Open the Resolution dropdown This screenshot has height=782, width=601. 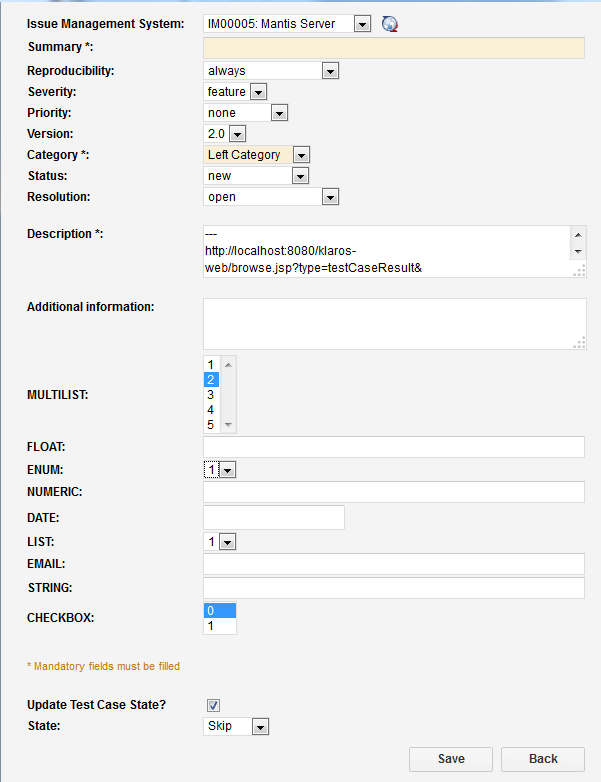click(x=330, y=197)
